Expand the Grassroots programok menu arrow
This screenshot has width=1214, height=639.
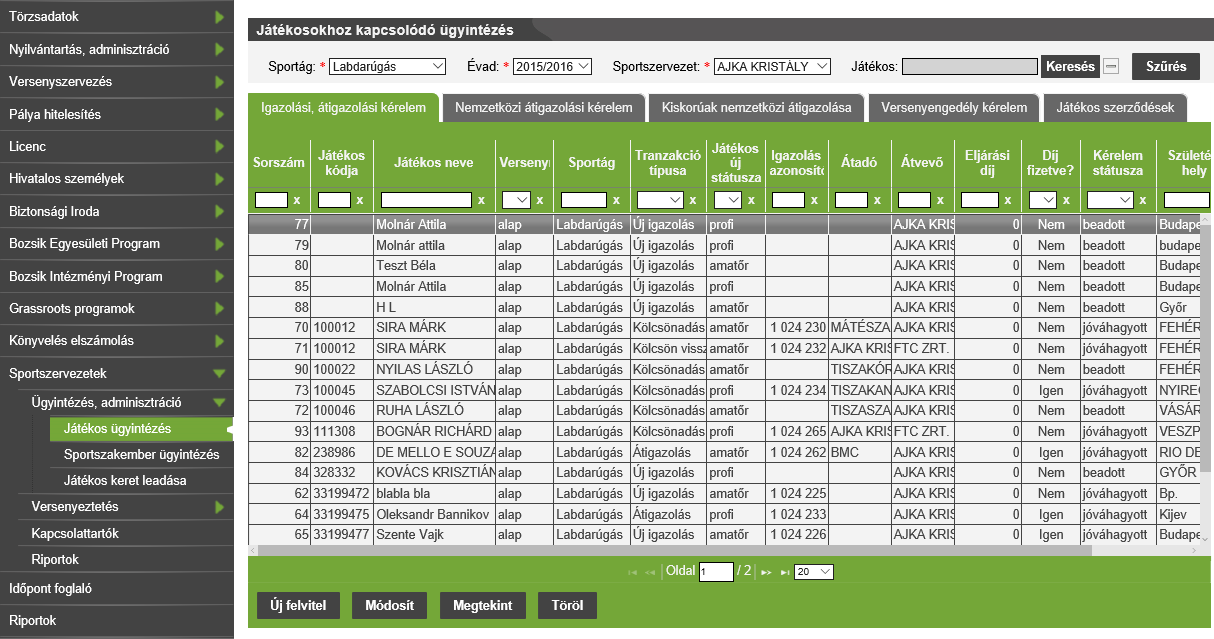219,309
